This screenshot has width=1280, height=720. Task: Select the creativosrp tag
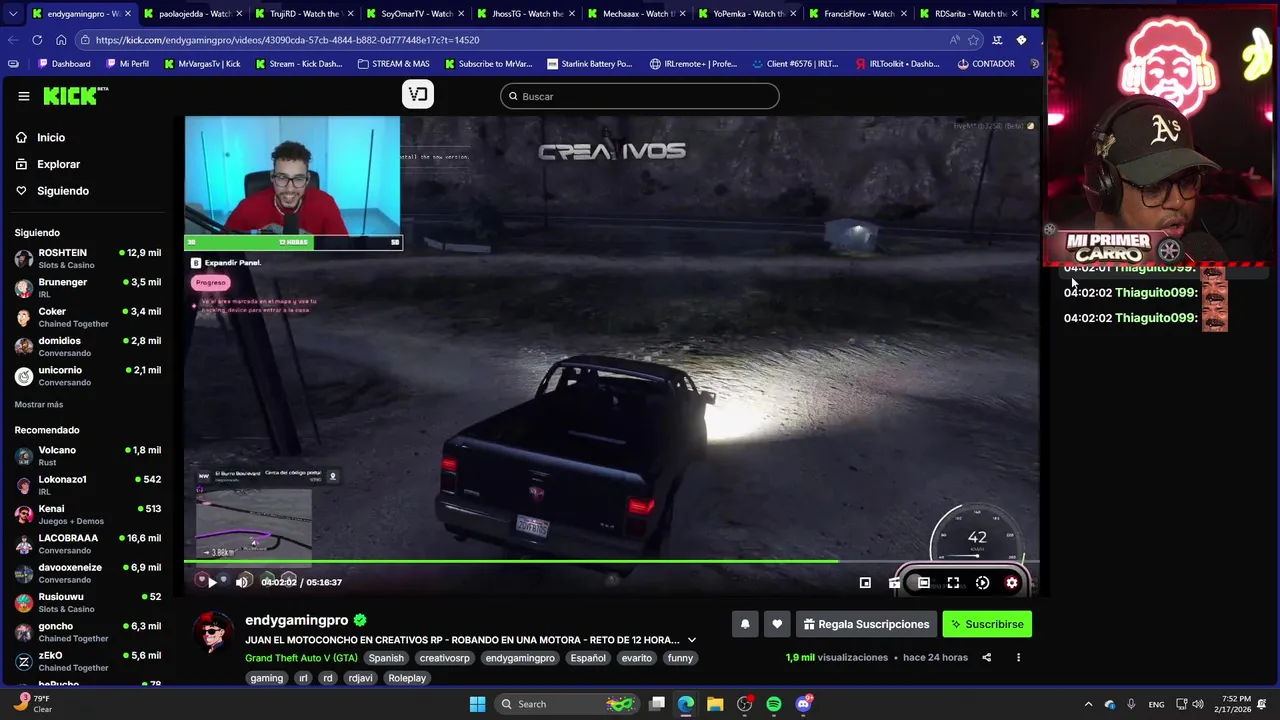(444, 658)
